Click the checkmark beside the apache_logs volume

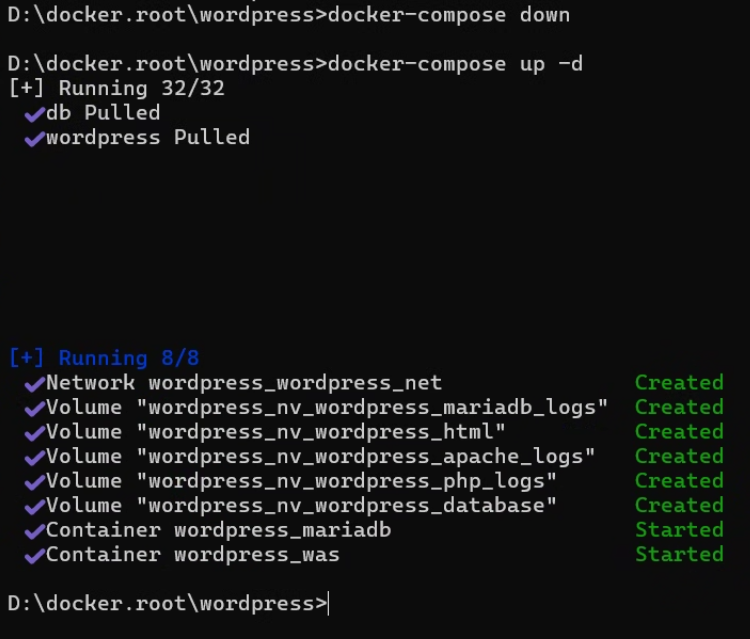tap(34, 458)
